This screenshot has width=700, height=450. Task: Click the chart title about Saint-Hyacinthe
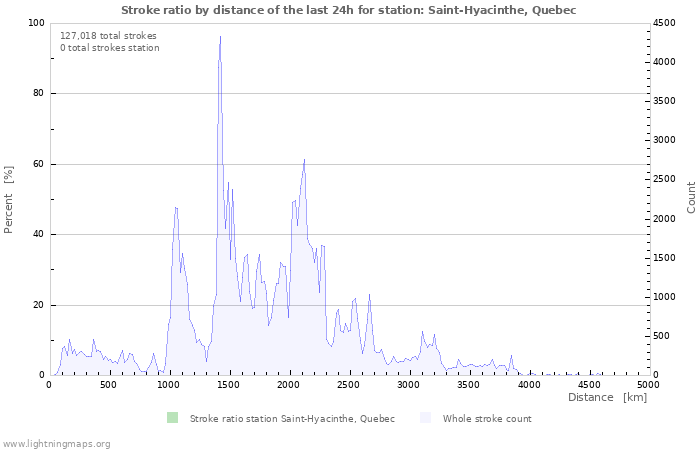point(349,10)
